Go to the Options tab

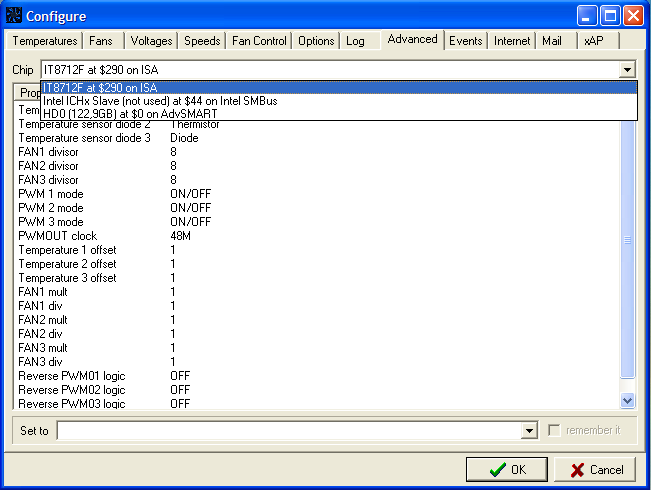point(316,41)
